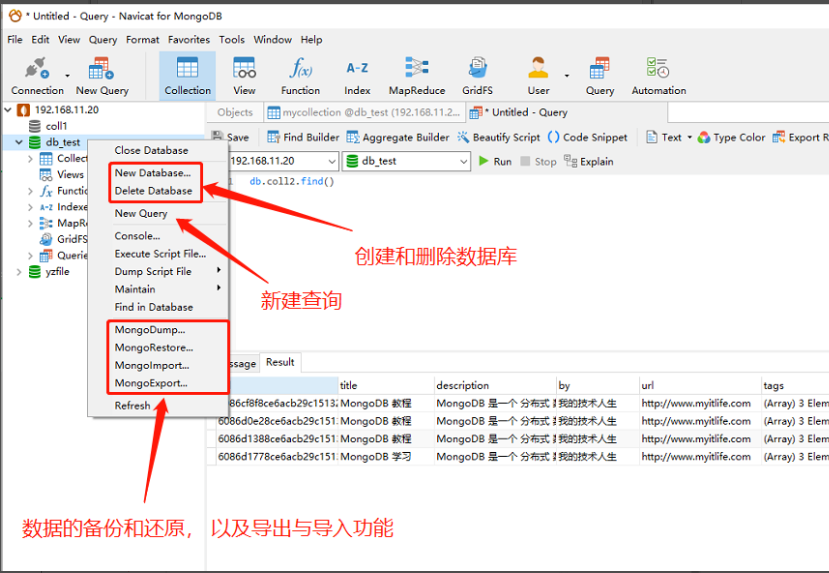Click the query editor text db.coll2.find()
This screenshot has height=573, width=829.
[x=292, y=181]
